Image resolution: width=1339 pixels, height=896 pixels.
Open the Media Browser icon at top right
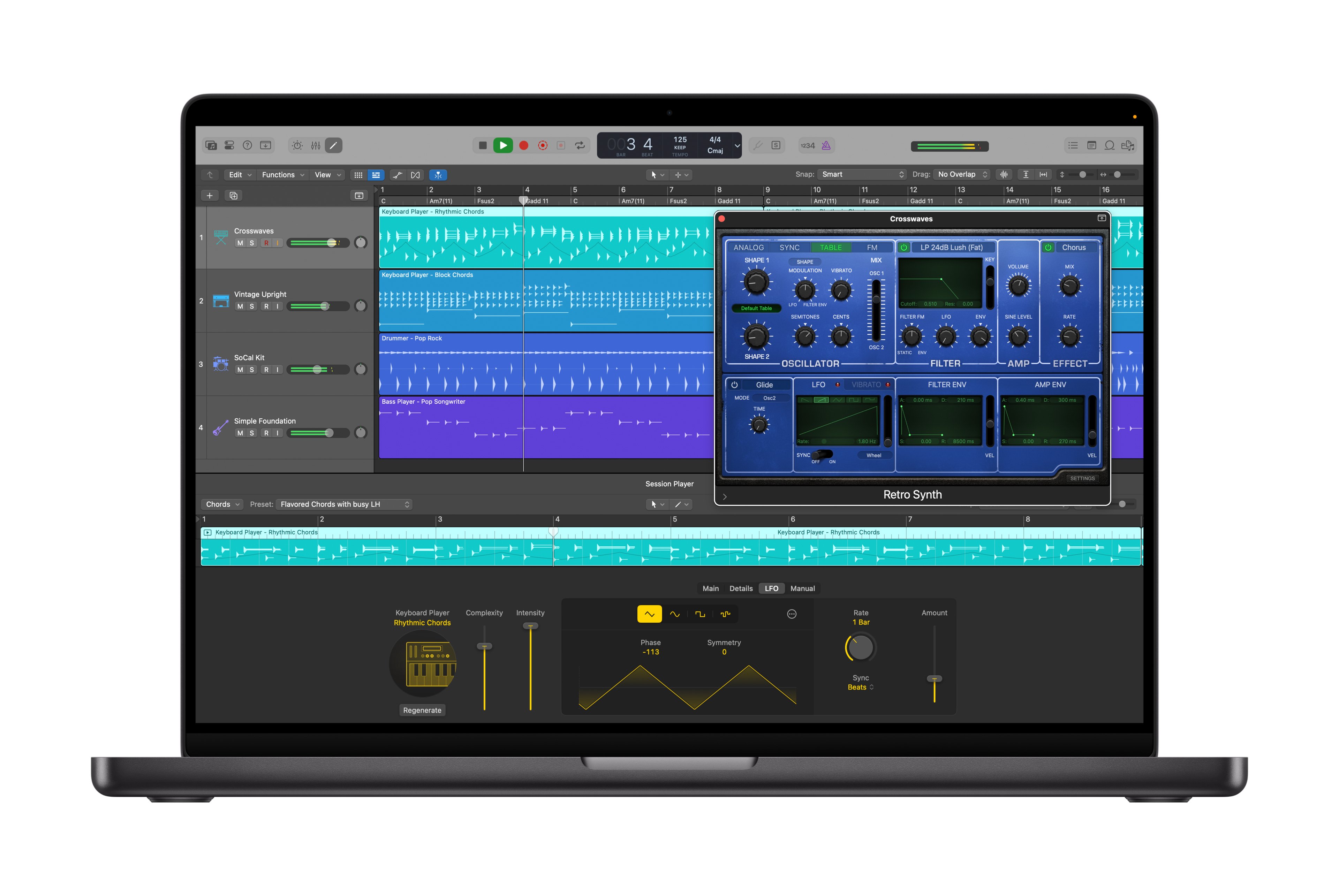pyautogui.click(x=1128, y=146)
